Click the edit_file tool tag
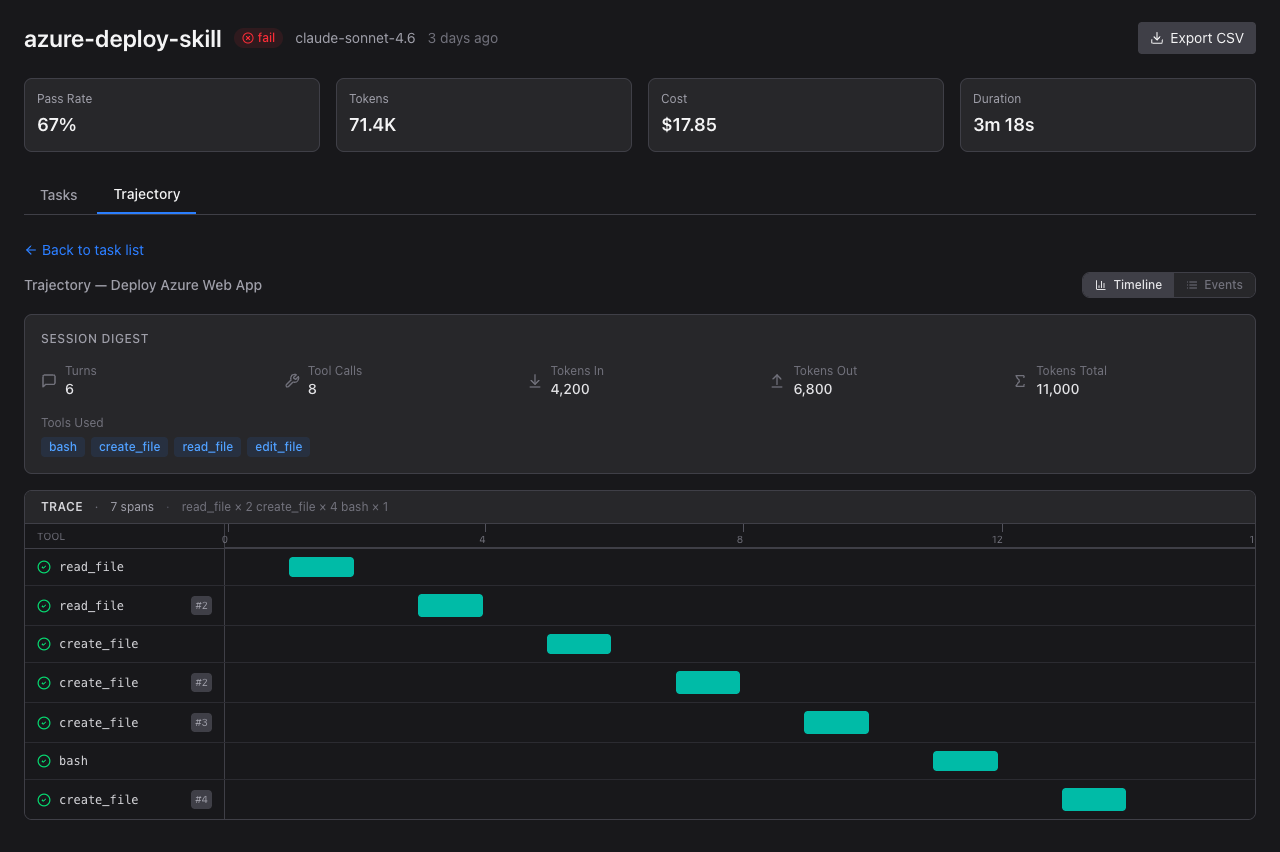 [278, 447]
